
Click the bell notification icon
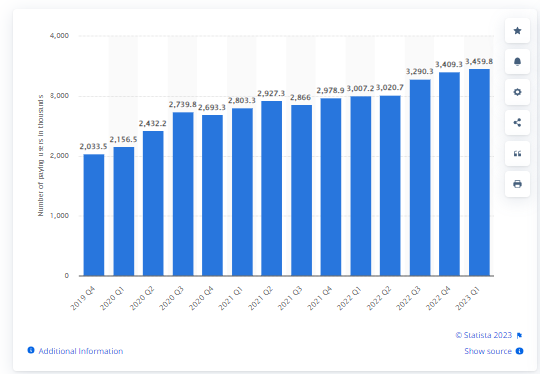(x=517, y=62)
